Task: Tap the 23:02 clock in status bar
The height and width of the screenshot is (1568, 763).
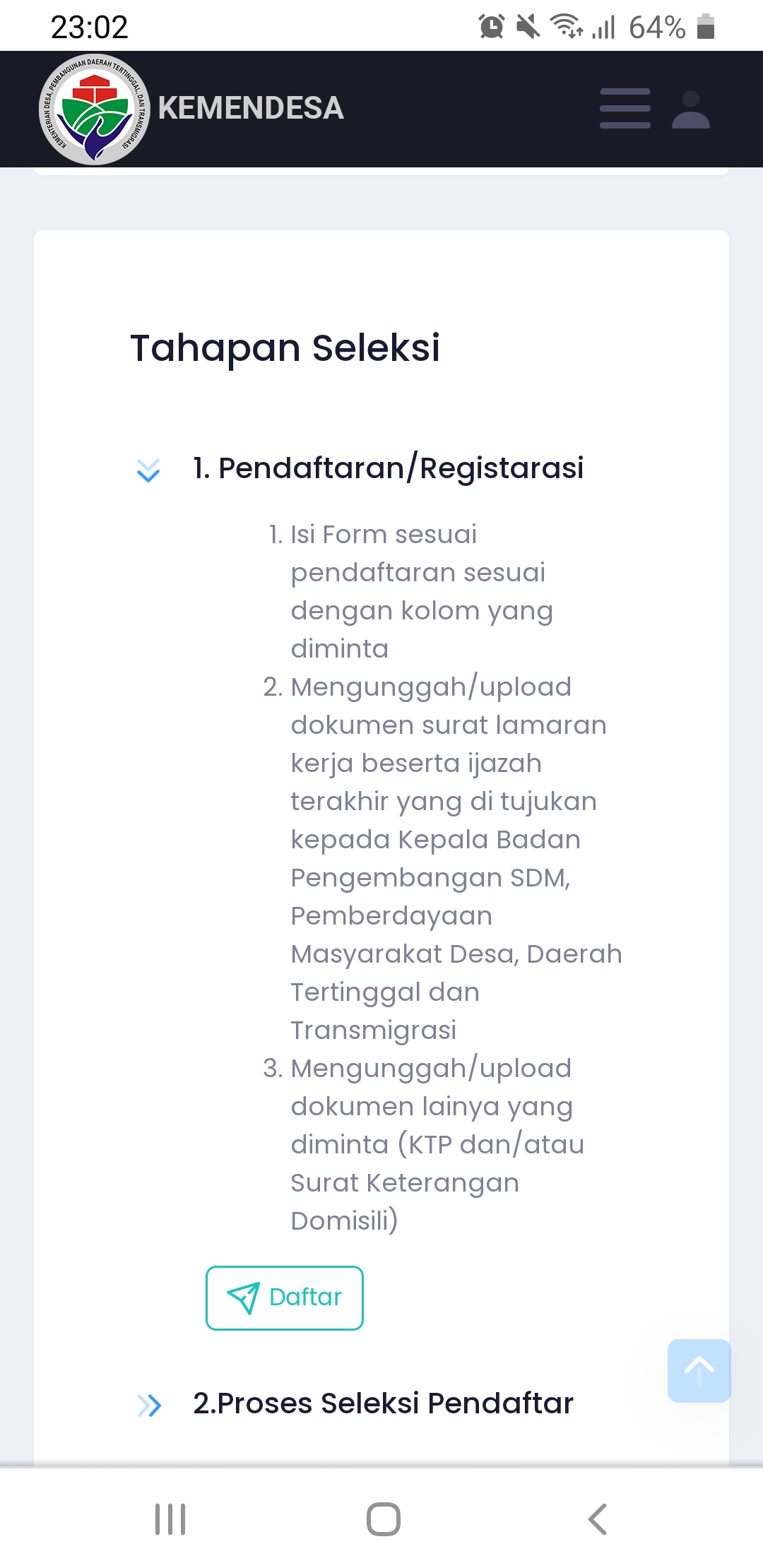Action: [x=89, y=28]
